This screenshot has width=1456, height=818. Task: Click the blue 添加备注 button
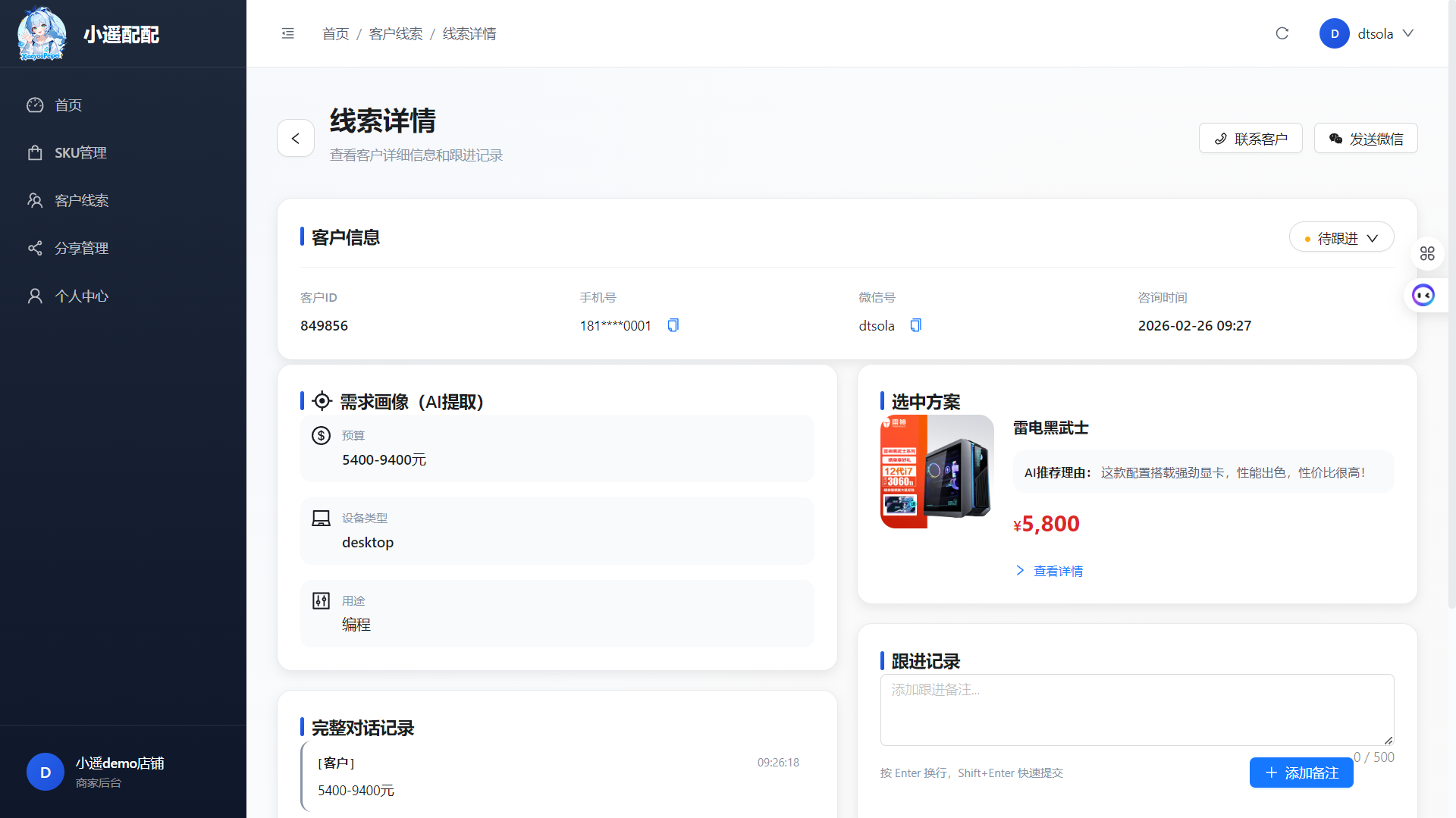(x=1301, y=773)
